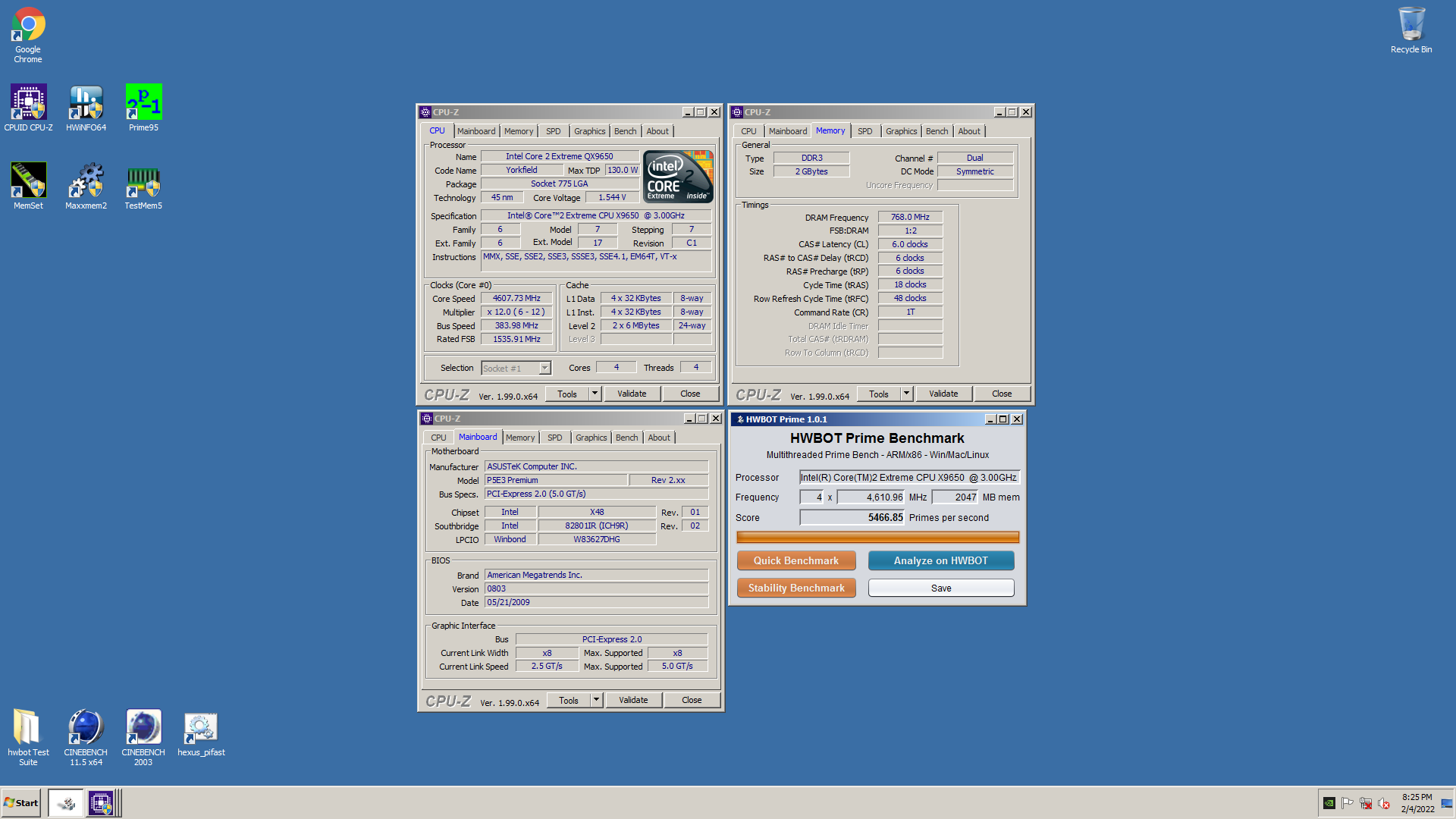Switch to Mainboard tab in CPU window
Image resolution: width=1456 pixels, height=819 pixels.
point(476,131)
